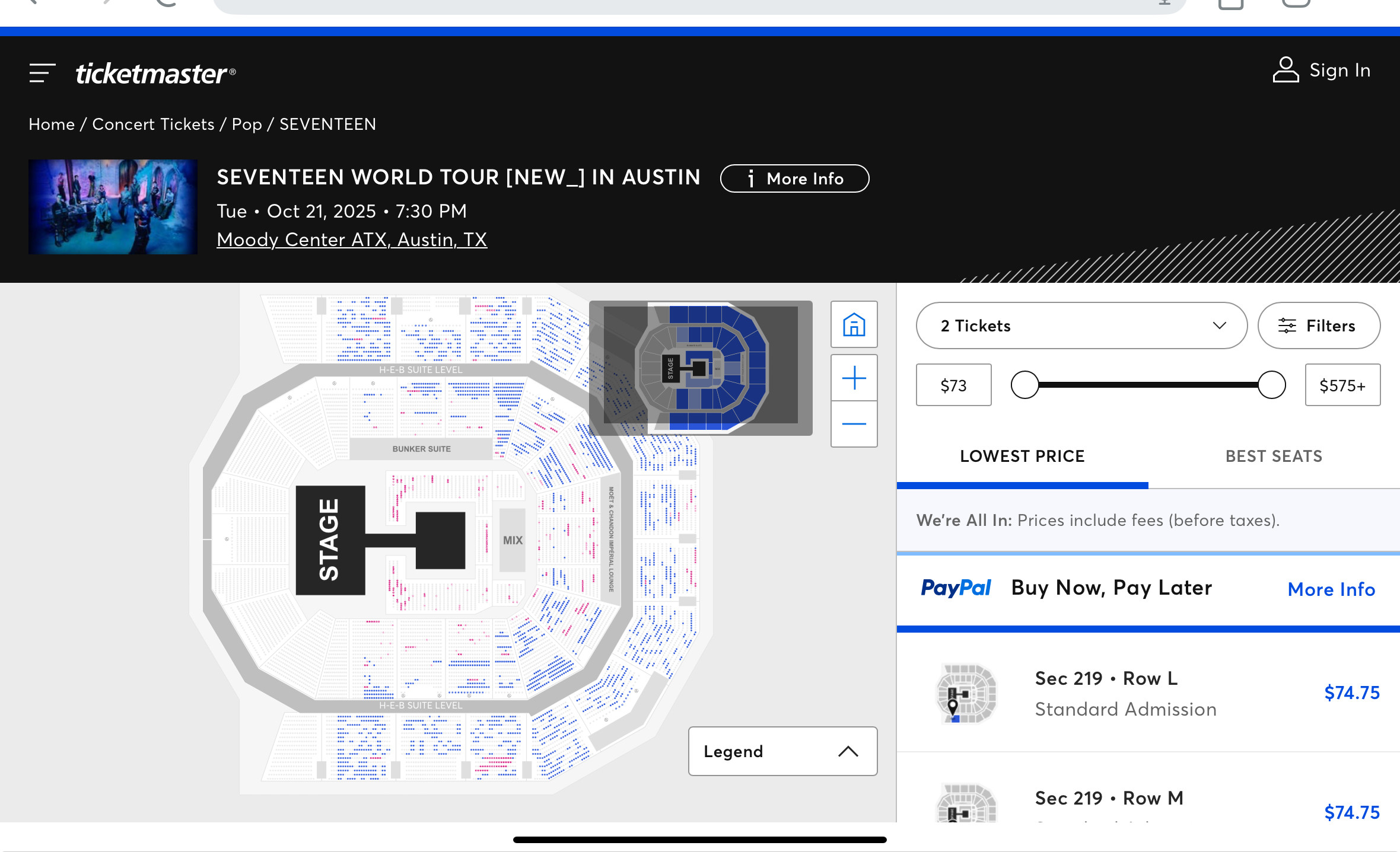Click More Info button beside event title
The image size is (1400, 852).
pos(795,178)
